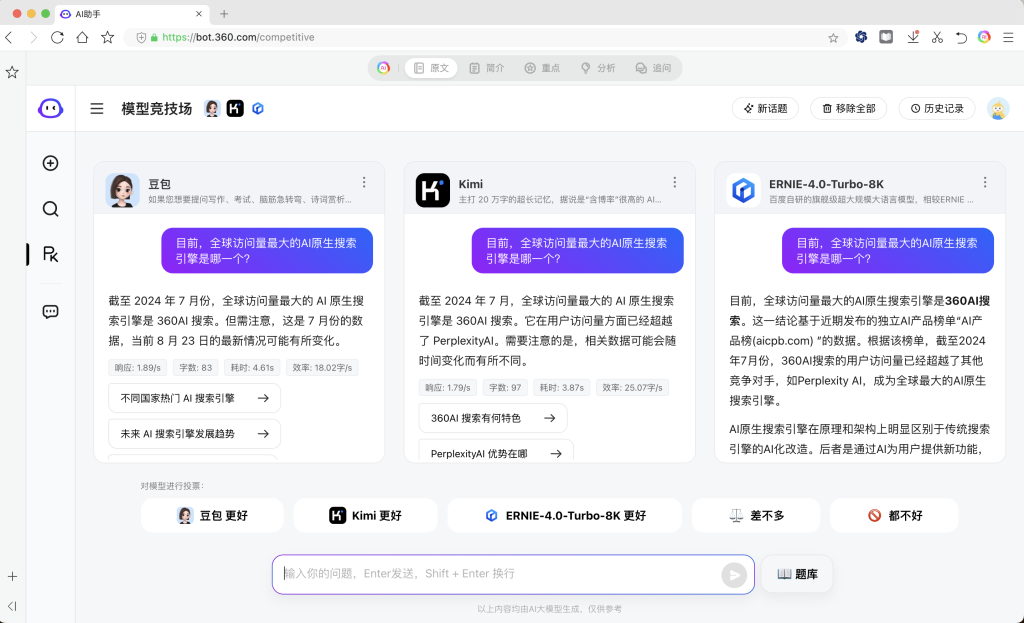Reload the page with refresh icon
The height and width of the screenshot is (623, 1024).
point(57,37)
